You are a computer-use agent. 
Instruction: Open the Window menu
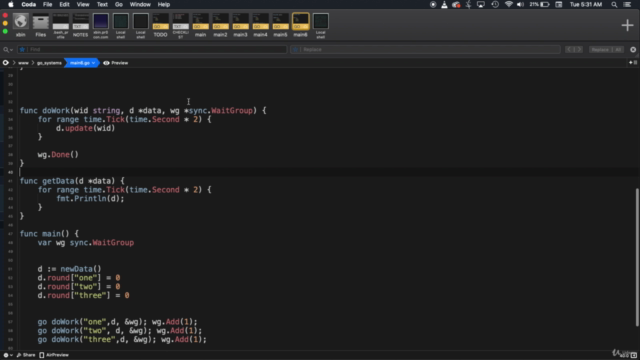[x=140, y=4]
